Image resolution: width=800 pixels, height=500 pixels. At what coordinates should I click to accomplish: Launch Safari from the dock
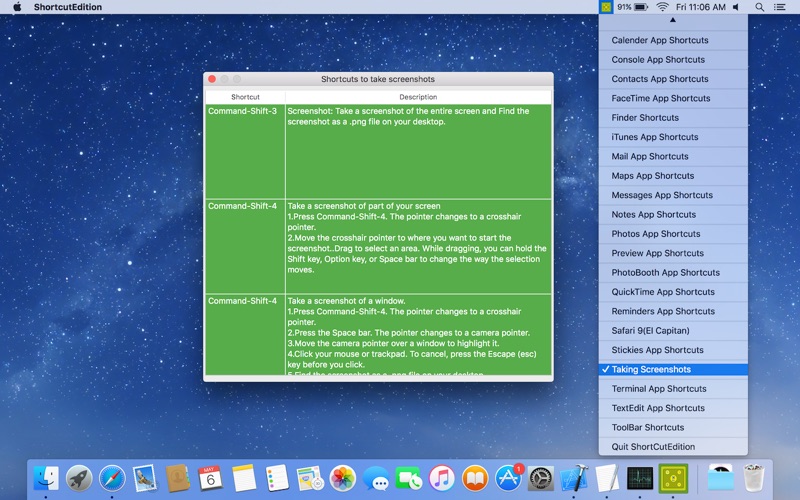[112, 478]
